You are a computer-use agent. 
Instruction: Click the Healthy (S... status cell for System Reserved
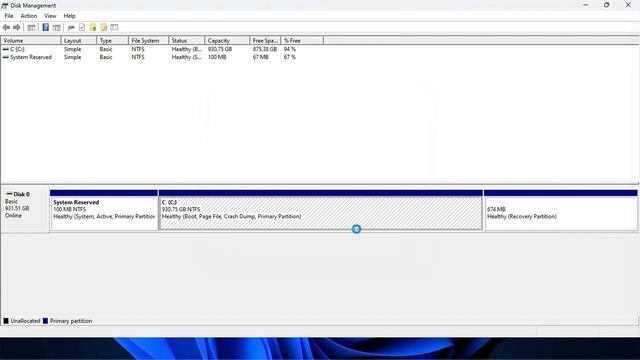click(x=187, y=57)
